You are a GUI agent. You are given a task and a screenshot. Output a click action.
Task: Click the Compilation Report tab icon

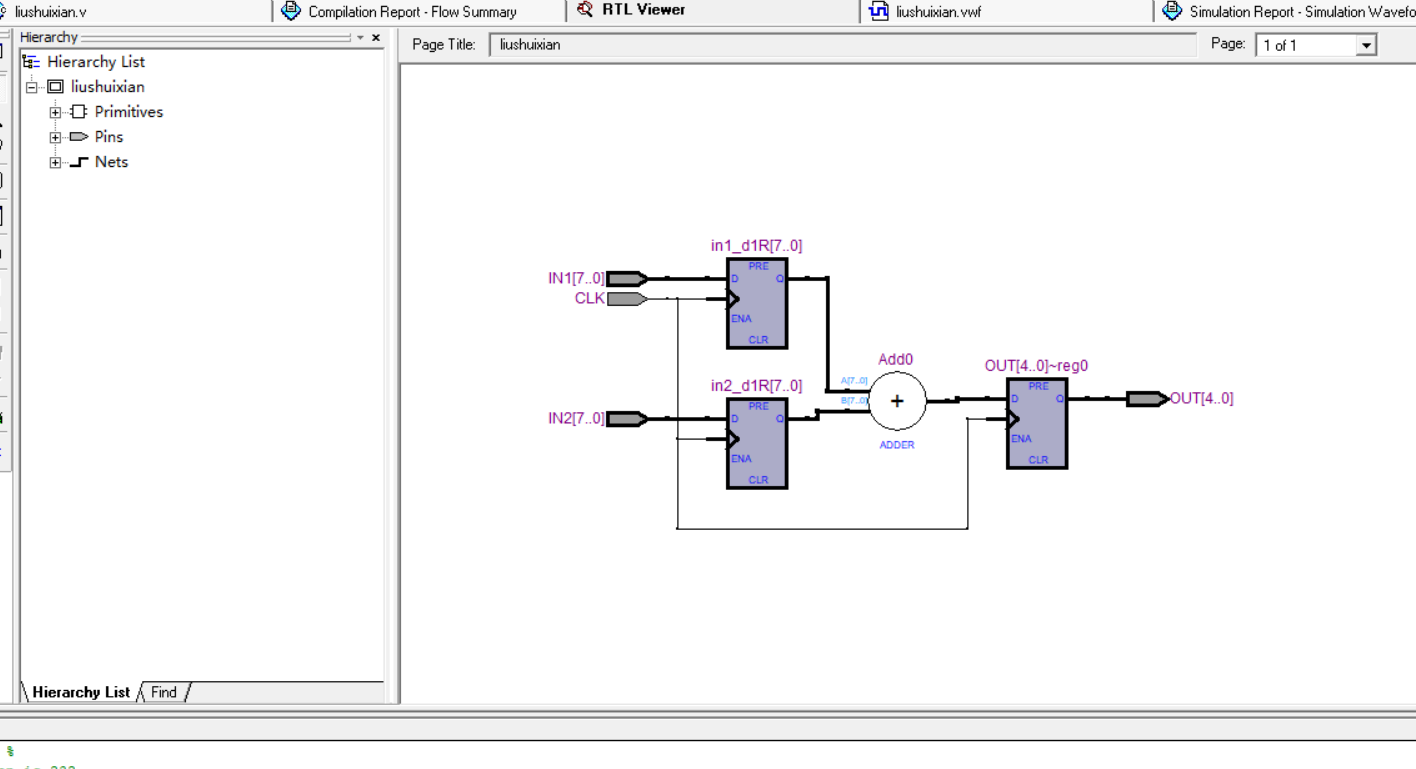(x=291, y=11)
